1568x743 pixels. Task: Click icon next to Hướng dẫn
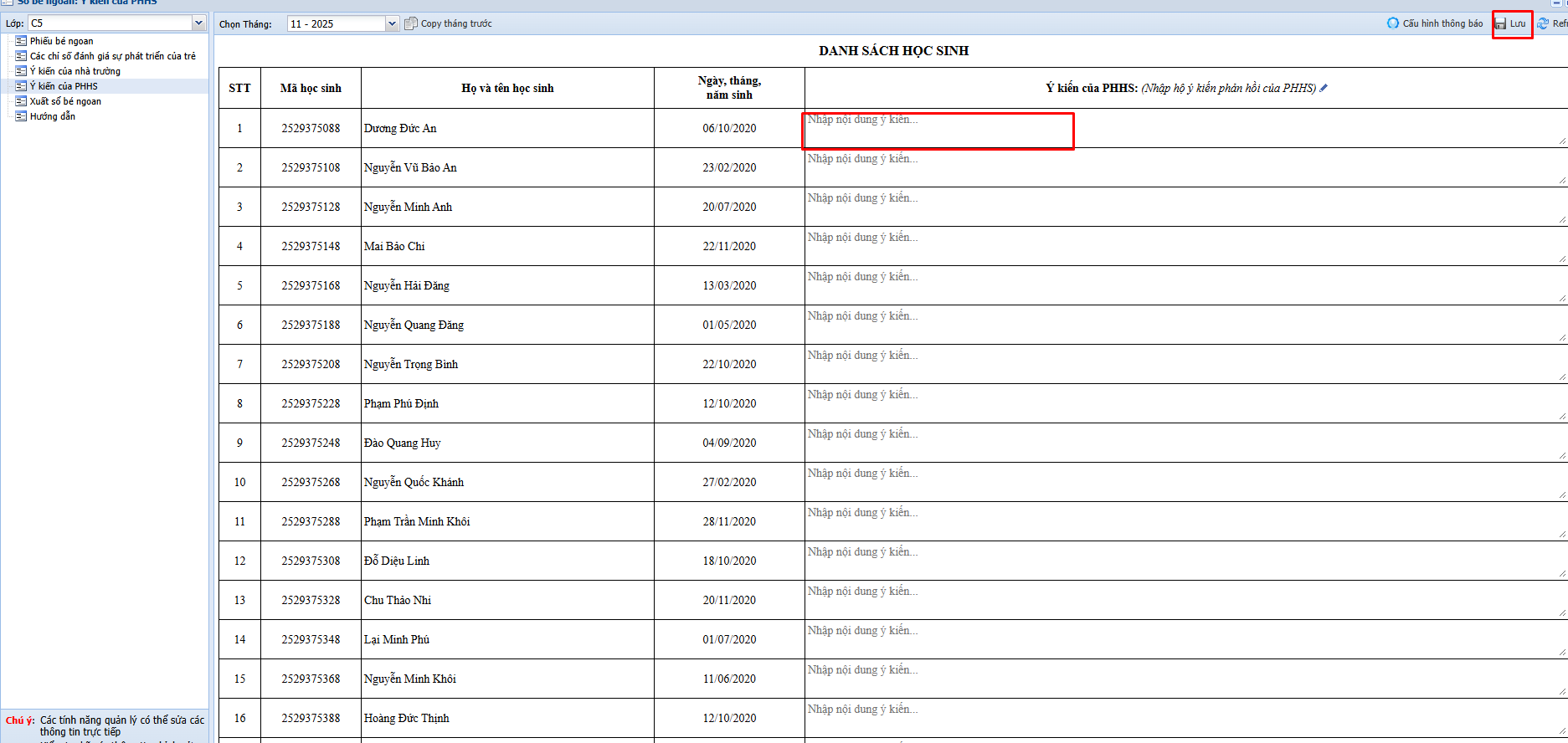click(x=21, y=116)
